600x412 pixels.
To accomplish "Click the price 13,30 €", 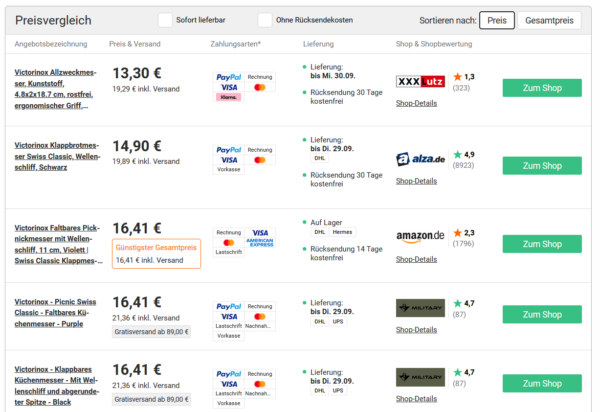I will pyautogui.click(x=137, y=73).
